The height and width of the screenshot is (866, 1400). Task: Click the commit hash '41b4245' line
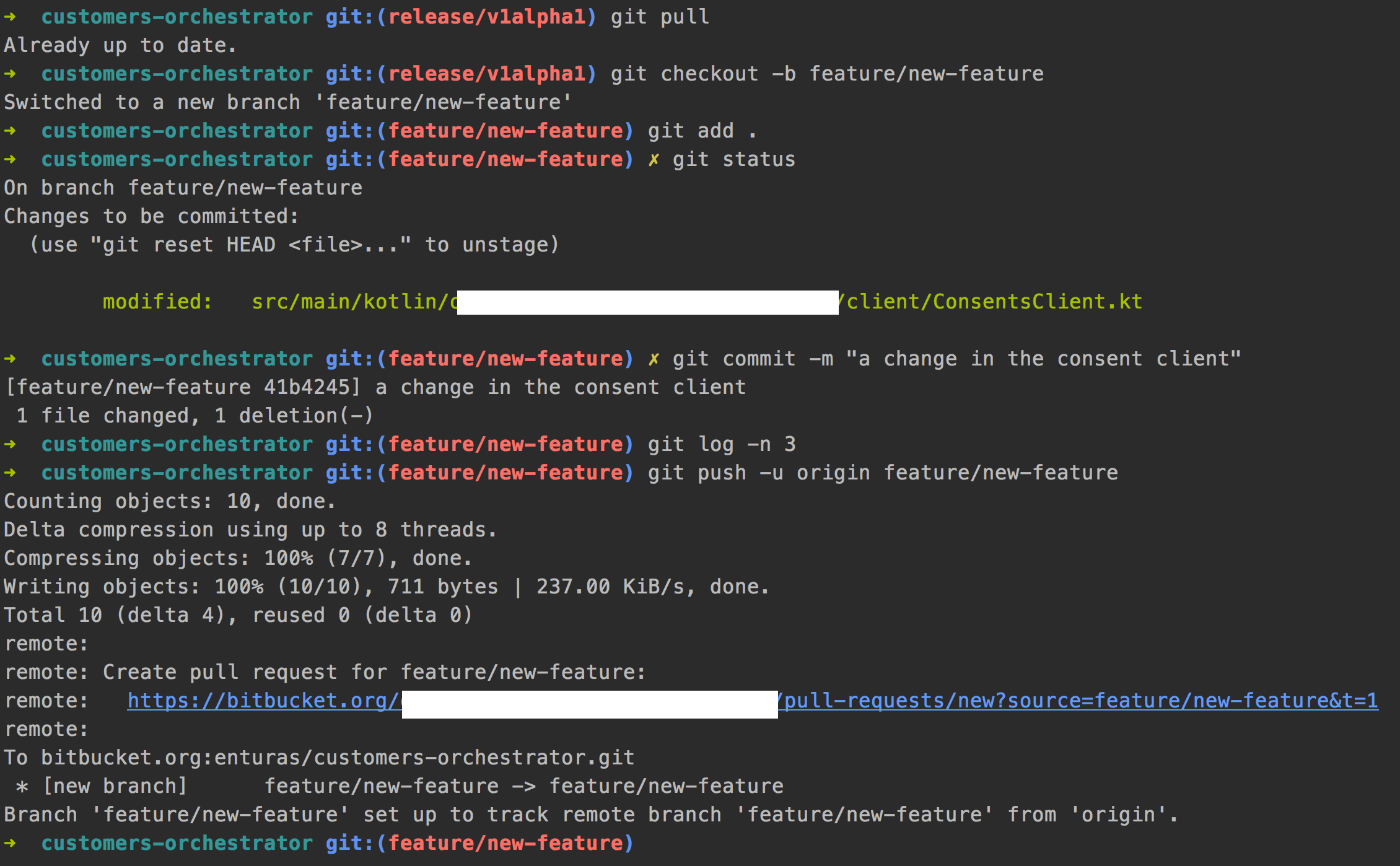[375, 387]
